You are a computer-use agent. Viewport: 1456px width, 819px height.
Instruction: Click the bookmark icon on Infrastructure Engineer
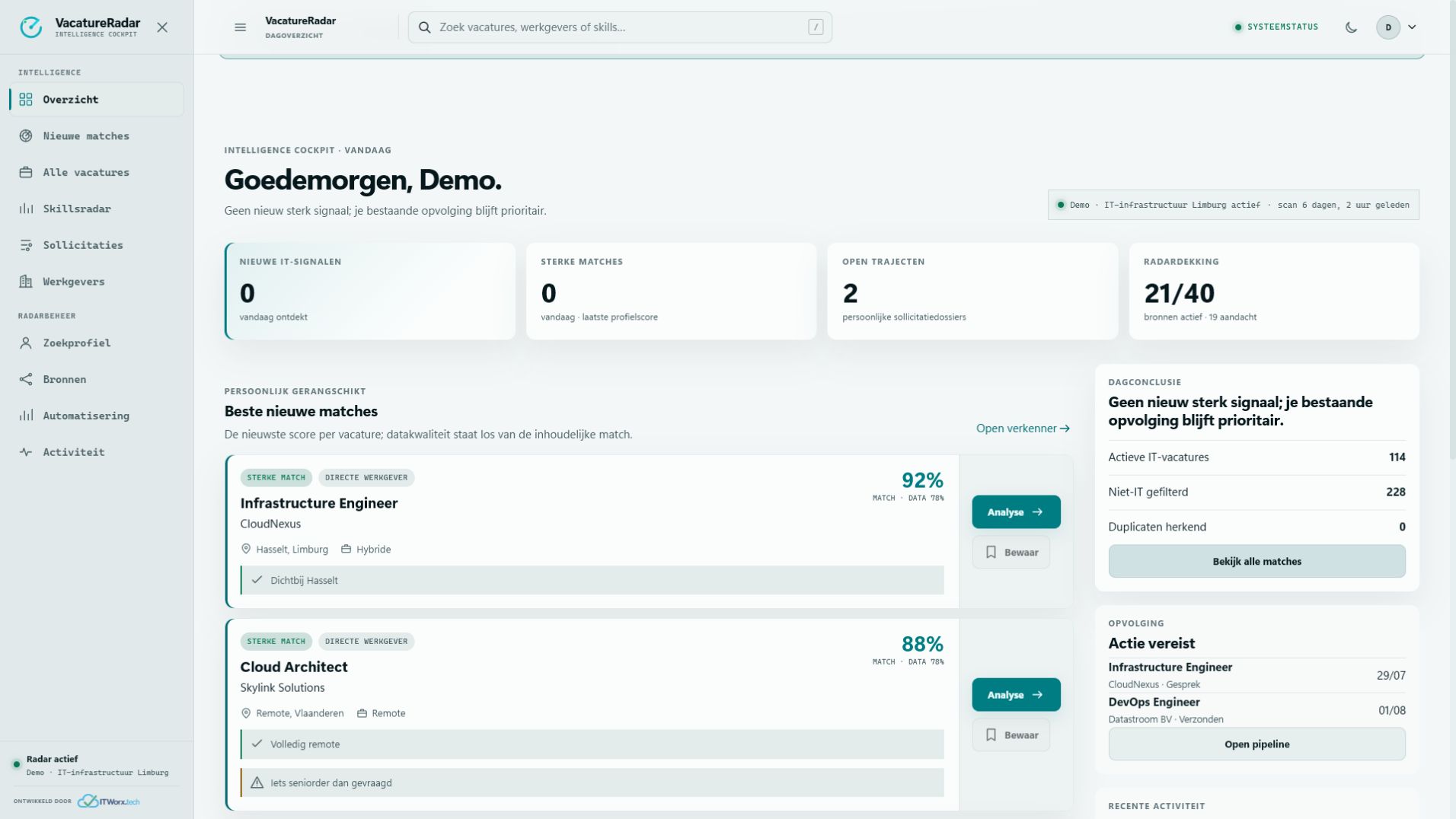click(x=991, y=553)
